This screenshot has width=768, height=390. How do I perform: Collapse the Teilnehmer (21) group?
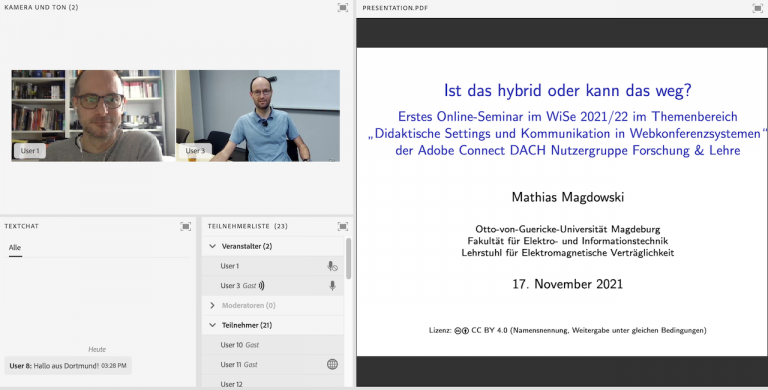point(213,325)
